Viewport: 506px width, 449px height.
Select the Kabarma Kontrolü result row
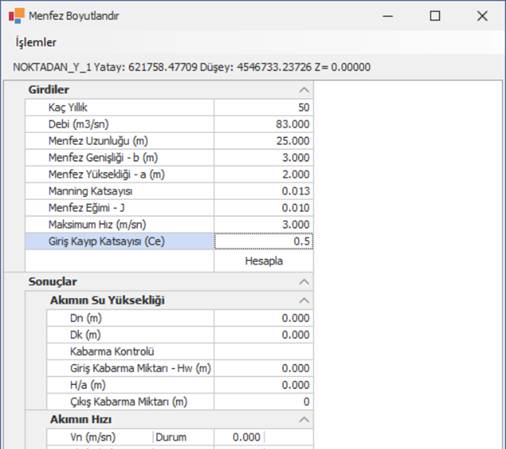click(180, 351)
